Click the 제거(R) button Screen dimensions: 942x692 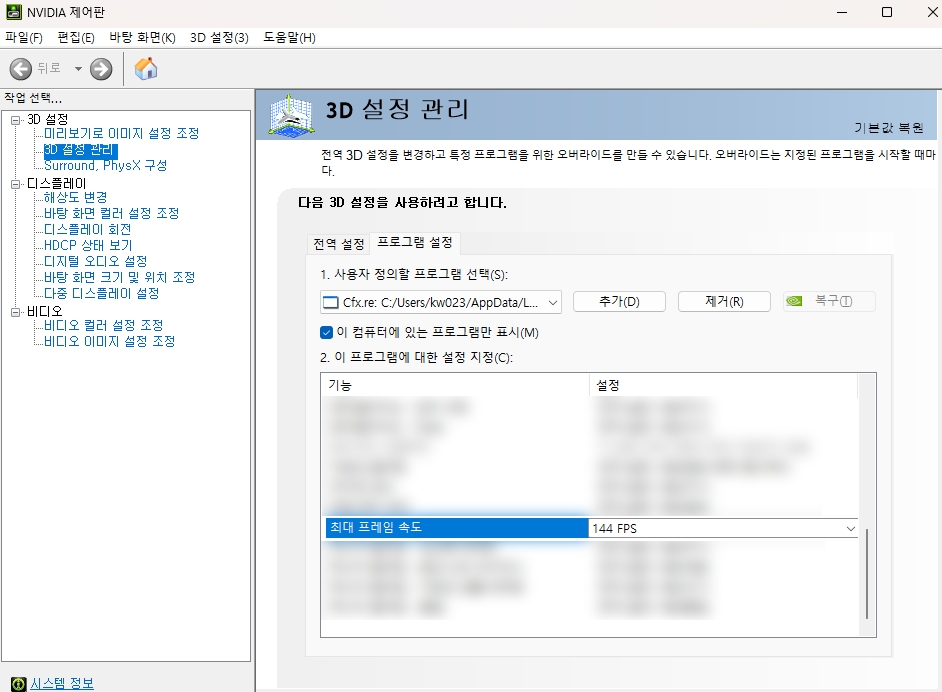click(724, 302)
